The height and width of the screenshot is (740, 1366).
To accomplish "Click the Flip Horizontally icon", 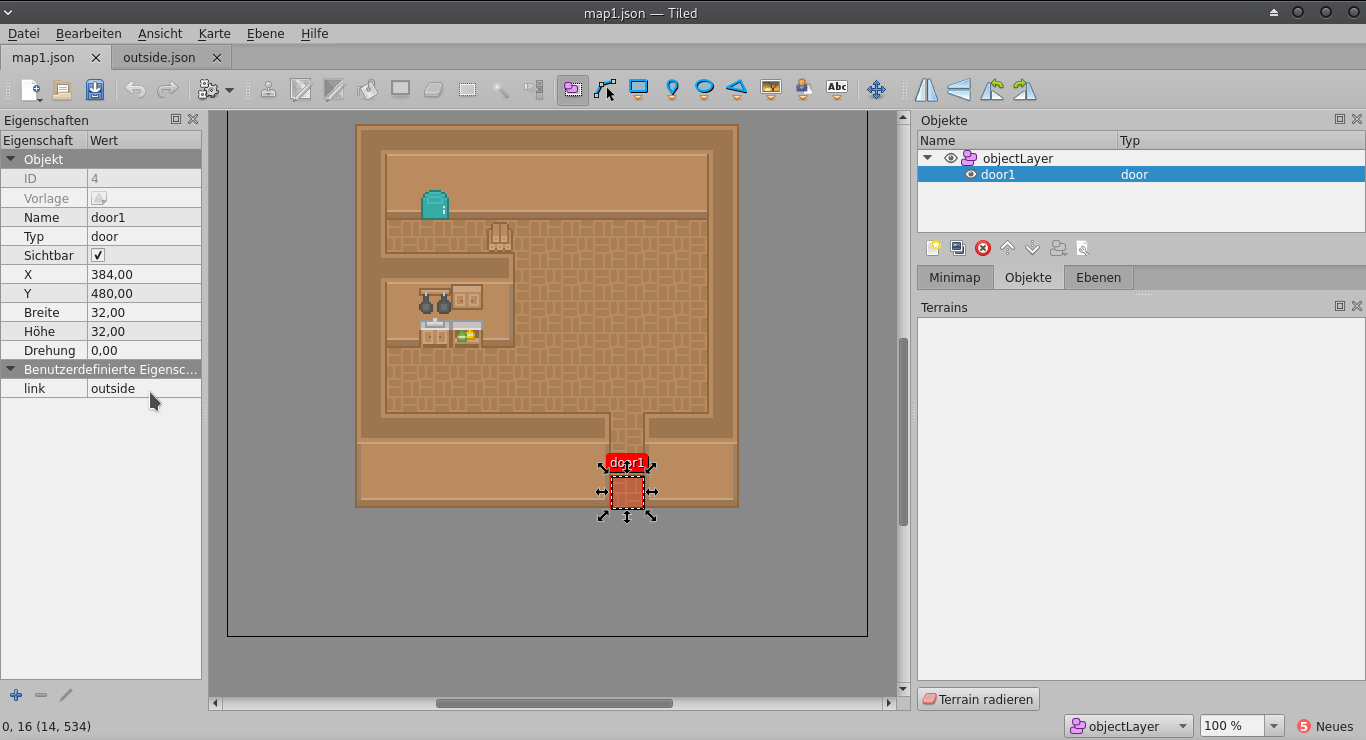I will pyautogui.click(x=927, y=90).
